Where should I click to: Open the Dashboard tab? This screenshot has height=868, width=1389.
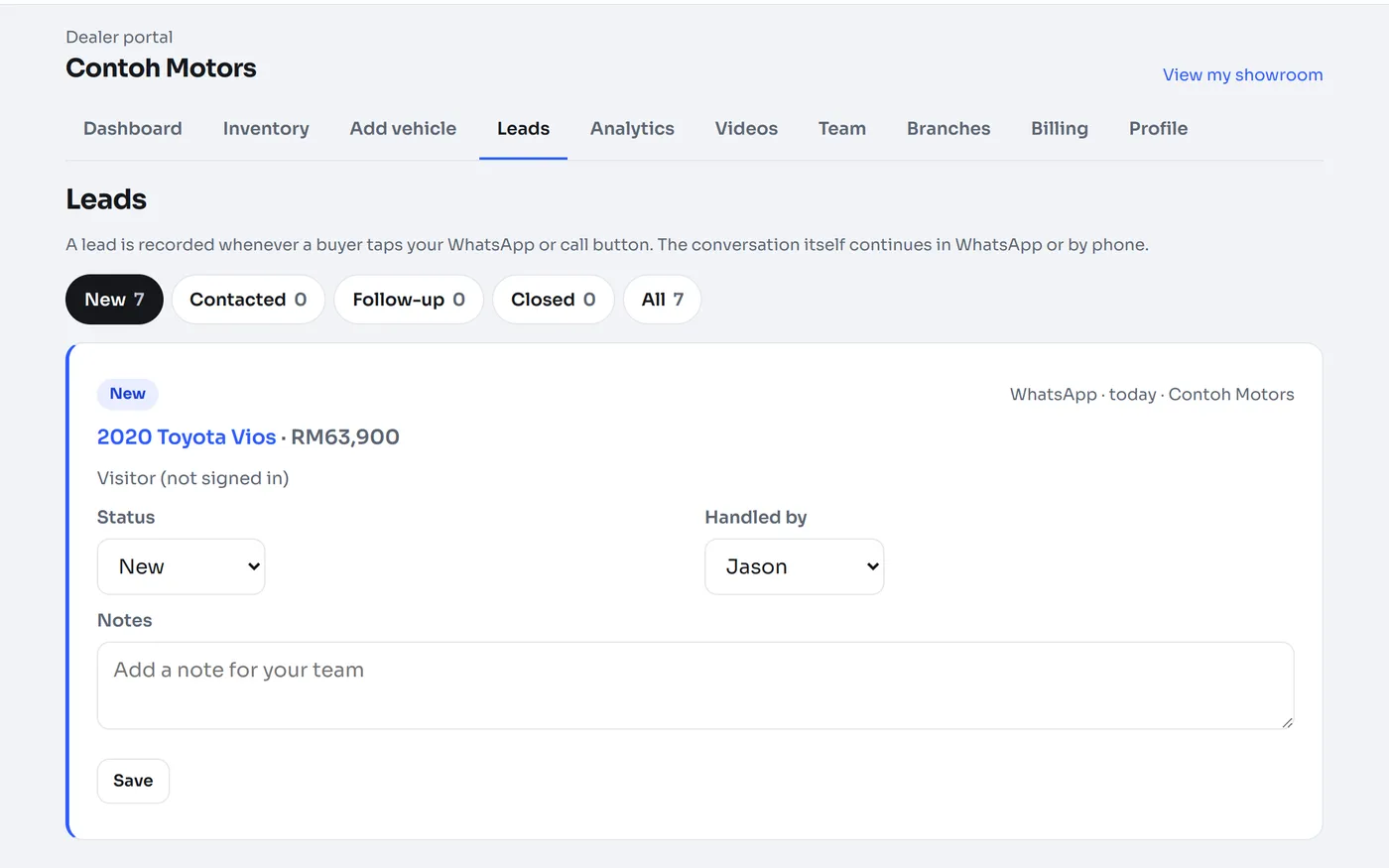click(x=133, y=129)
